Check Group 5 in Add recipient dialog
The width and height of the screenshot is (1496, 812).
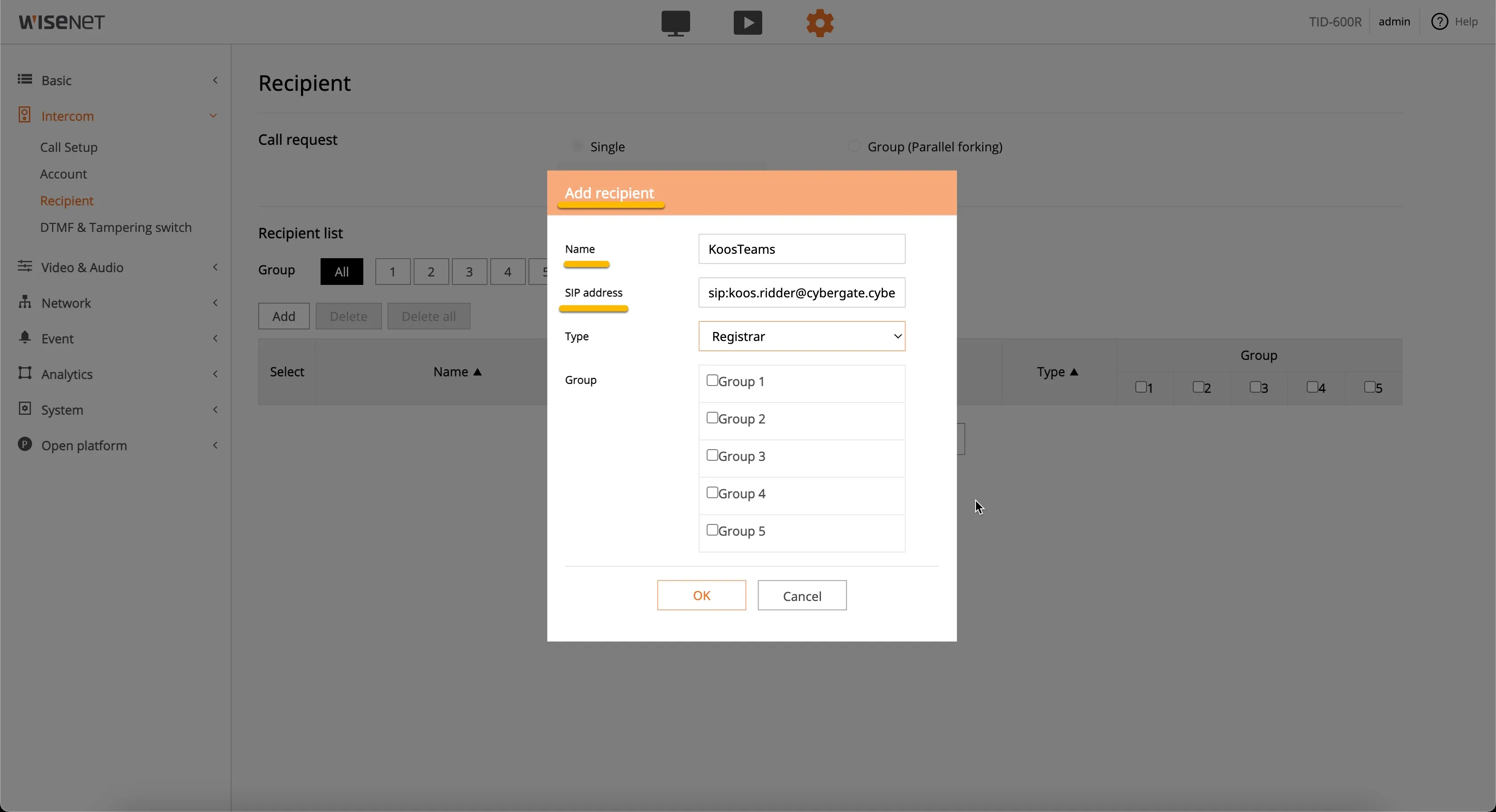coord(712,530)
